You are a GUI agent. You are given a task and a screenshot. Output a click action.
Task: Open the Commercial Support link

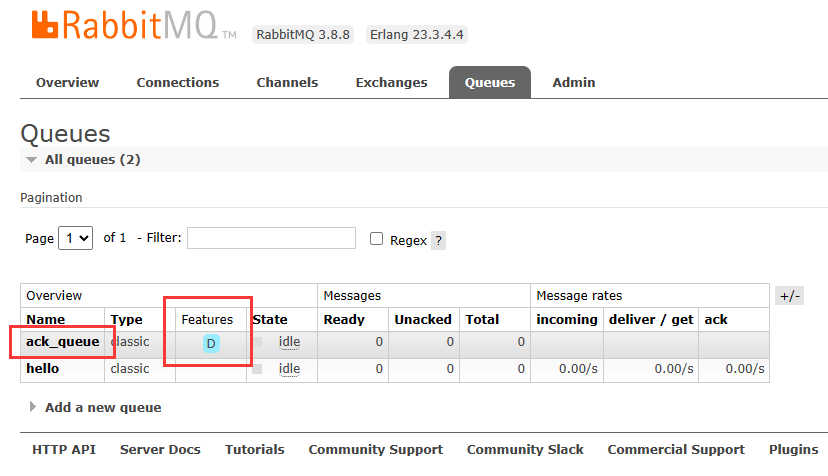[676, 450]
